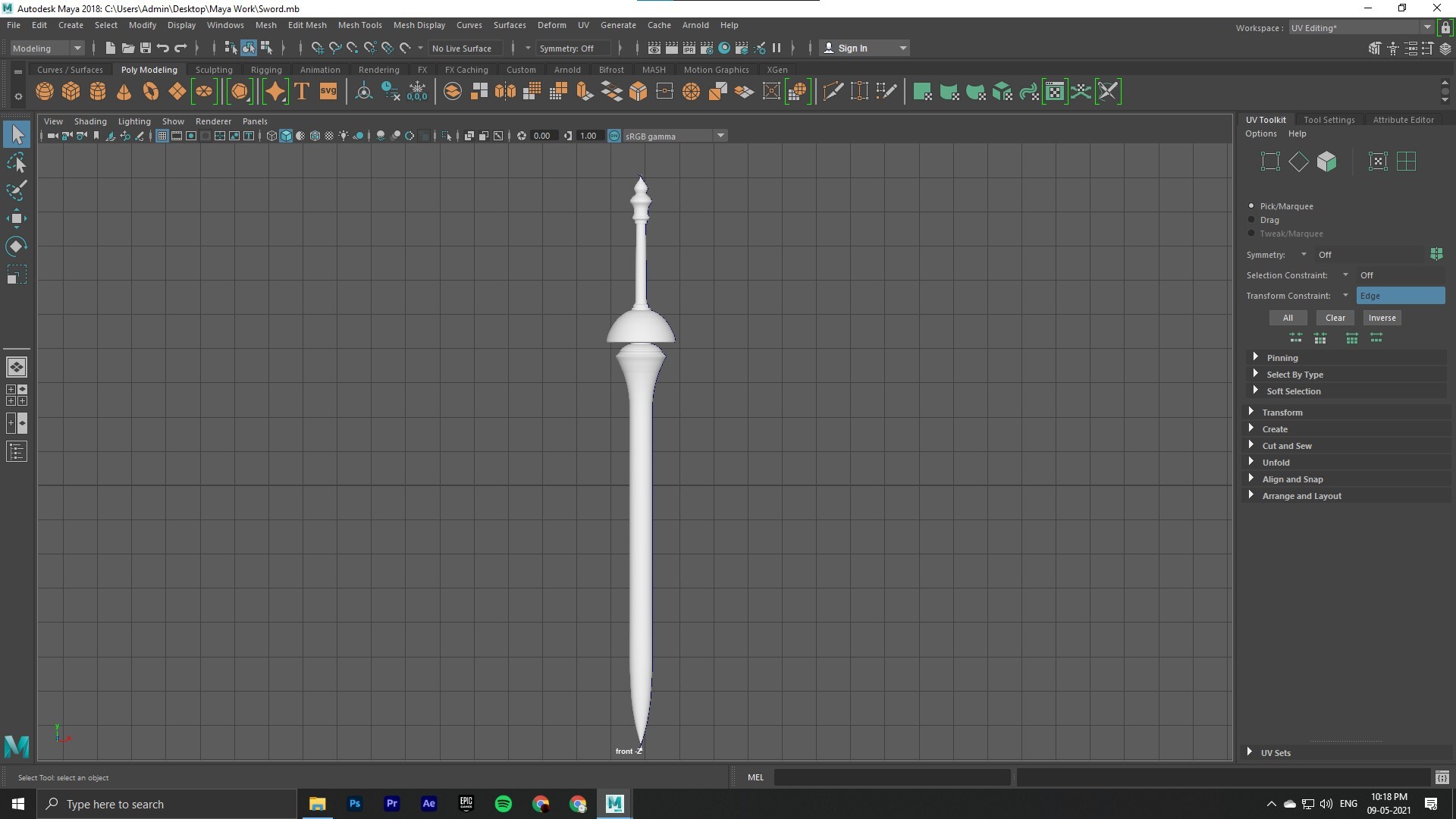Screen dimensions: 1456x819
Task: Switch selection mode to Drag
Action: click(x=1250, y=219)
